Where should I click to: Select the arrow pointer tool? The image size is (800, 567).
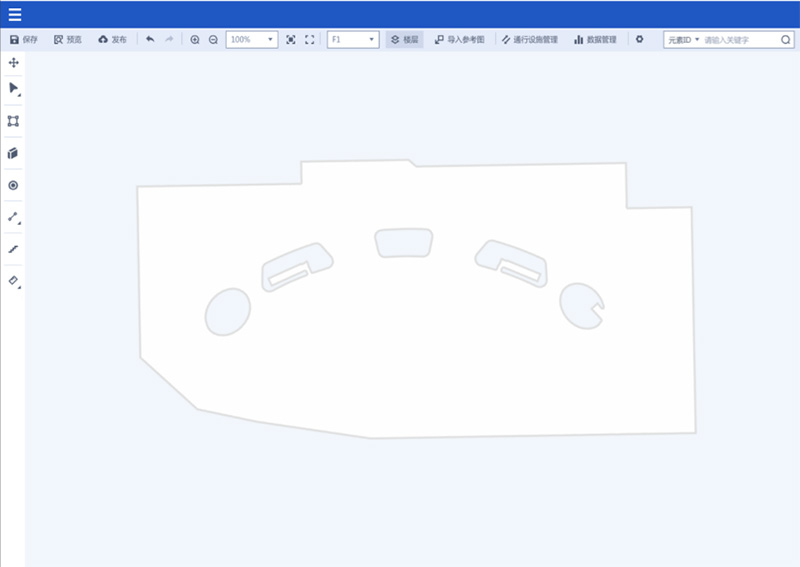(13, 89)
